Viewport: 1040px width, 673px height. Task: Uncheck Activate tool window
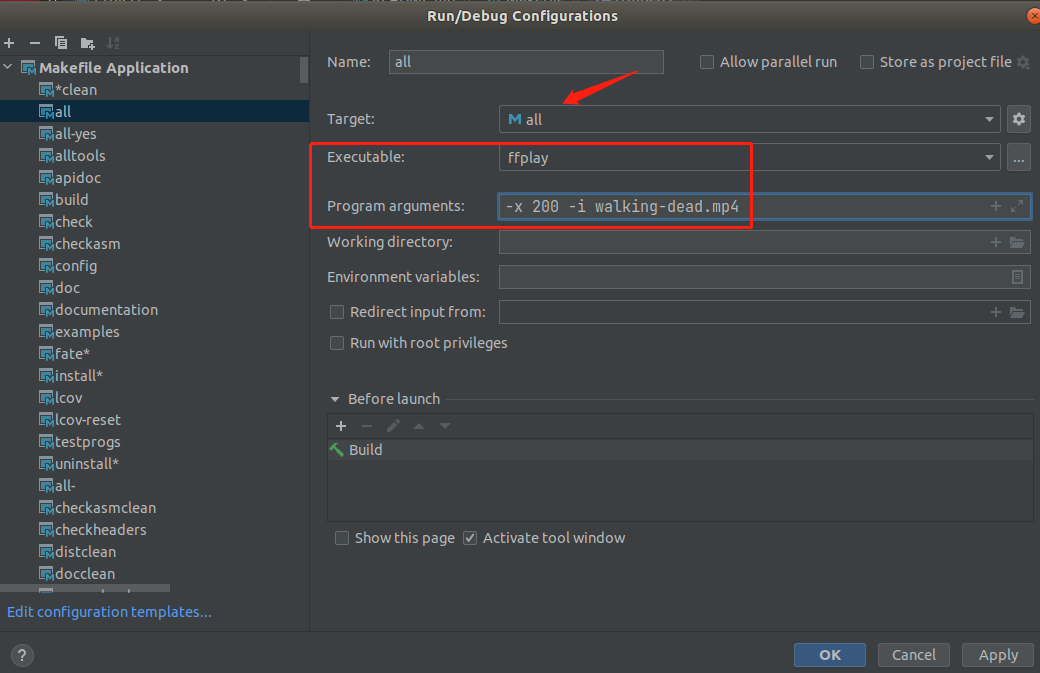coord(471,538)
